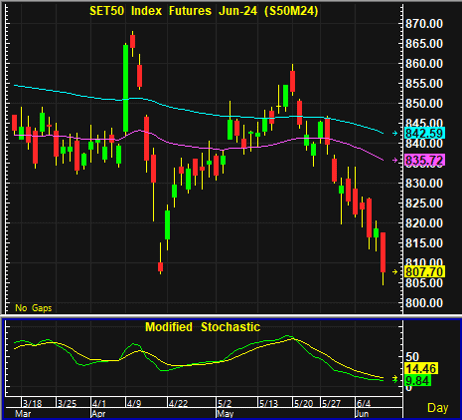462x420 pixels.
Task: Click the 5/2 date marker
Action: point(225,403)
